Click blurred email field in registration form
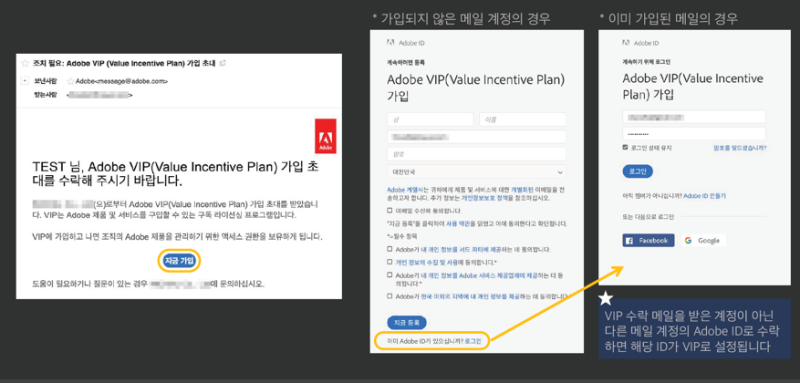 [x=477, y=137]
